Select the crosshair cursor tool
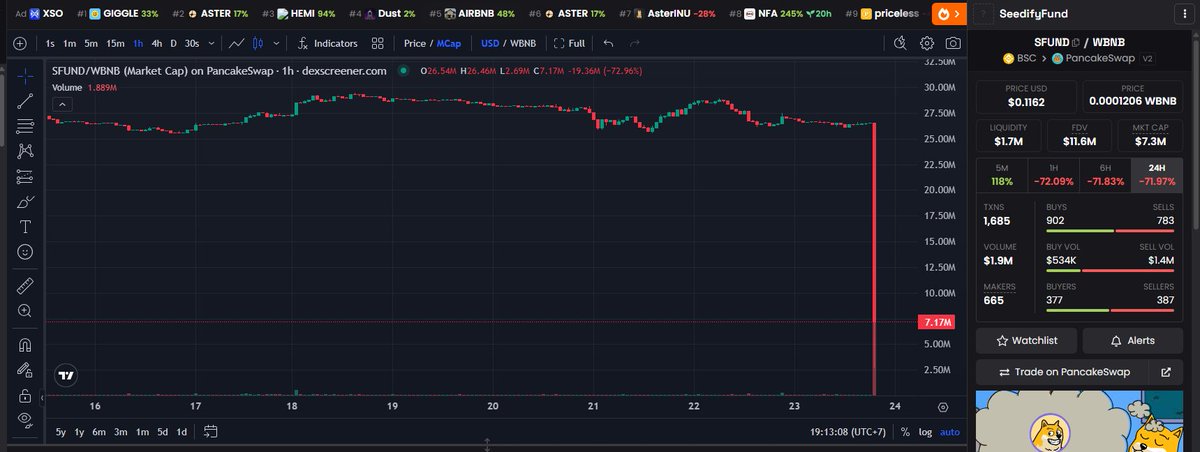 25,76
